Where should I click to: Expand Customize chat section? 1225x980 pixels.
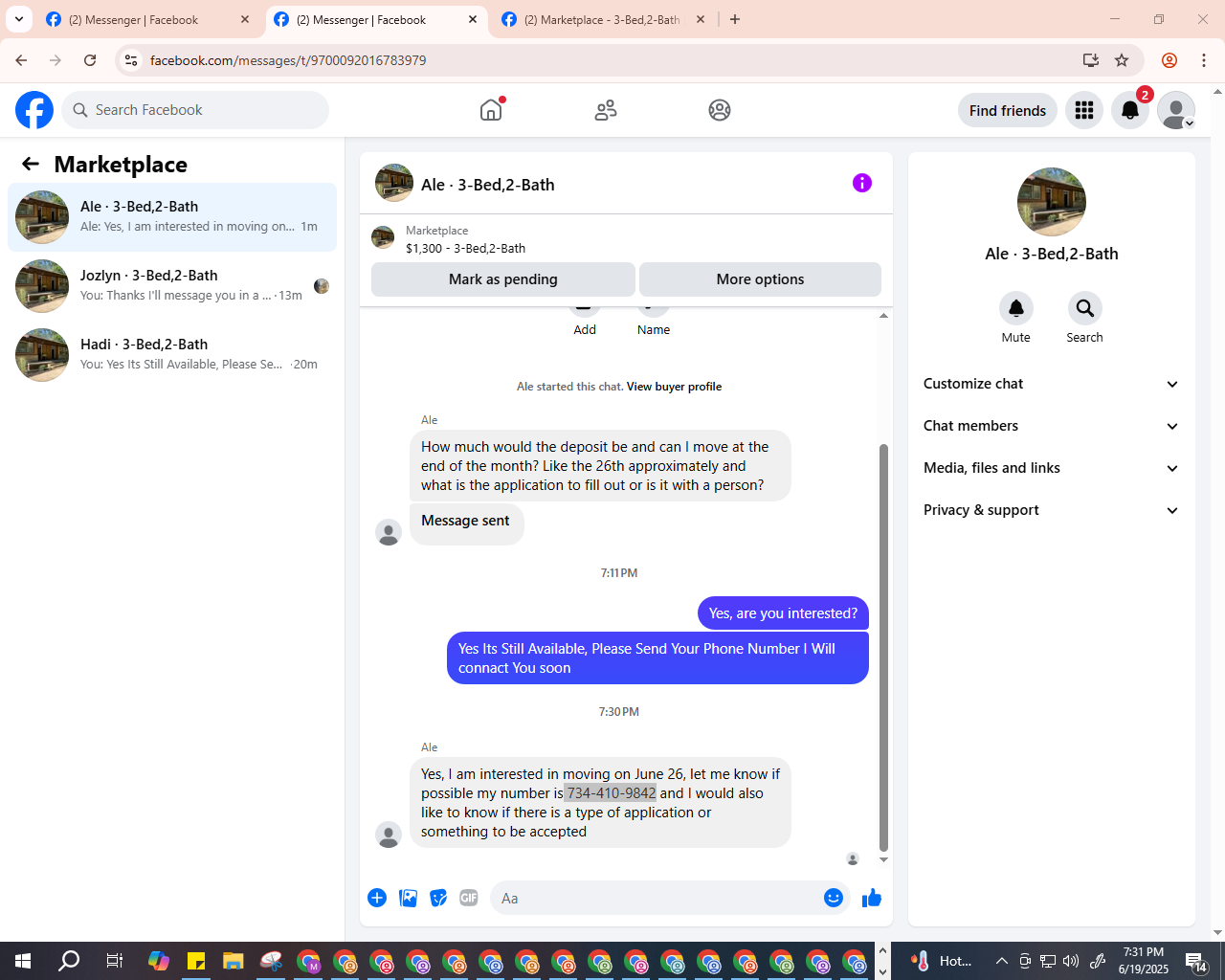(x=1051, y=384)
